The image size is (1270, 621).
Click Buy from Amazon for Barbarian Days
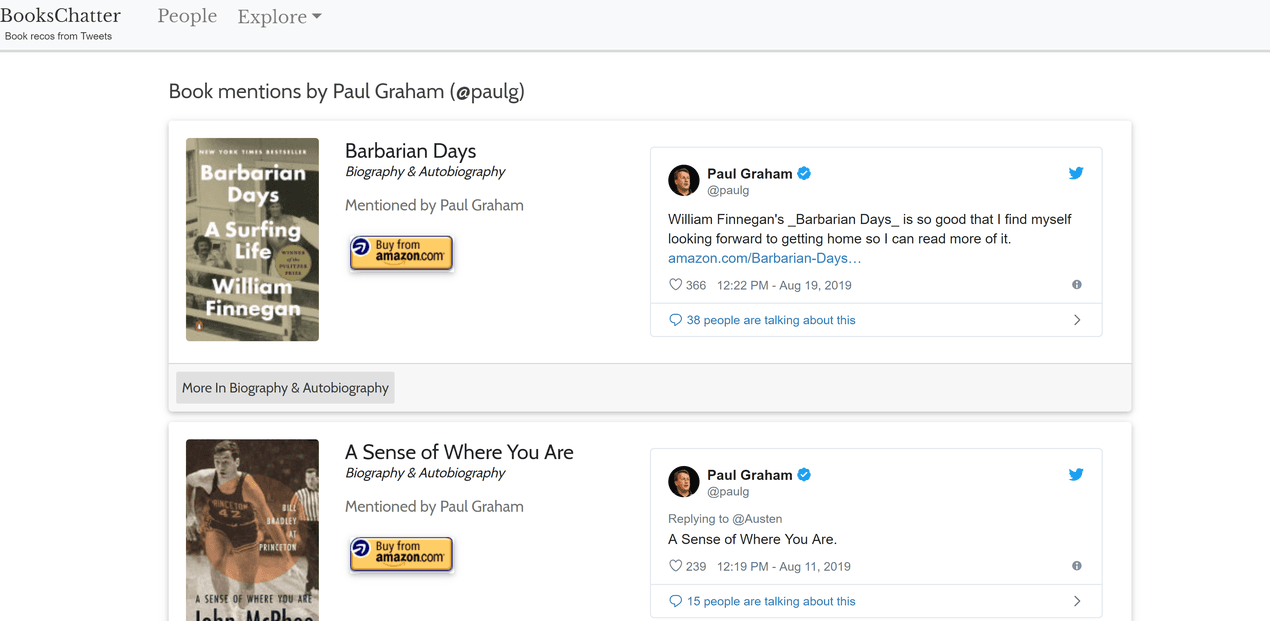401,252
